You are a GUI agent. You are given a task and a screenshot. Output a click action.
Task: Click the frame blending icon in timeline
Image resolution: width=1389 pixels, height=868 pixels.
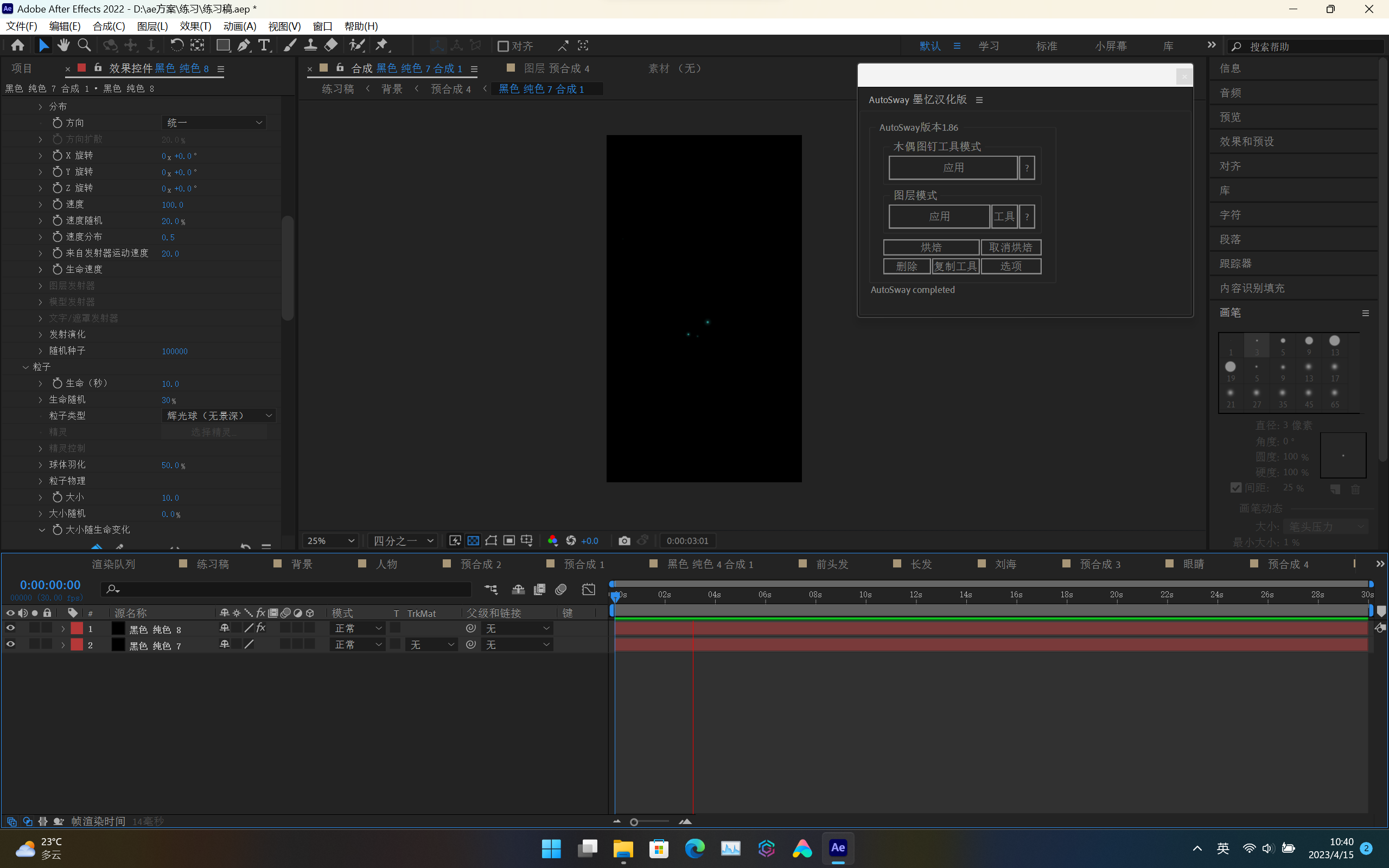coord(539,590)
